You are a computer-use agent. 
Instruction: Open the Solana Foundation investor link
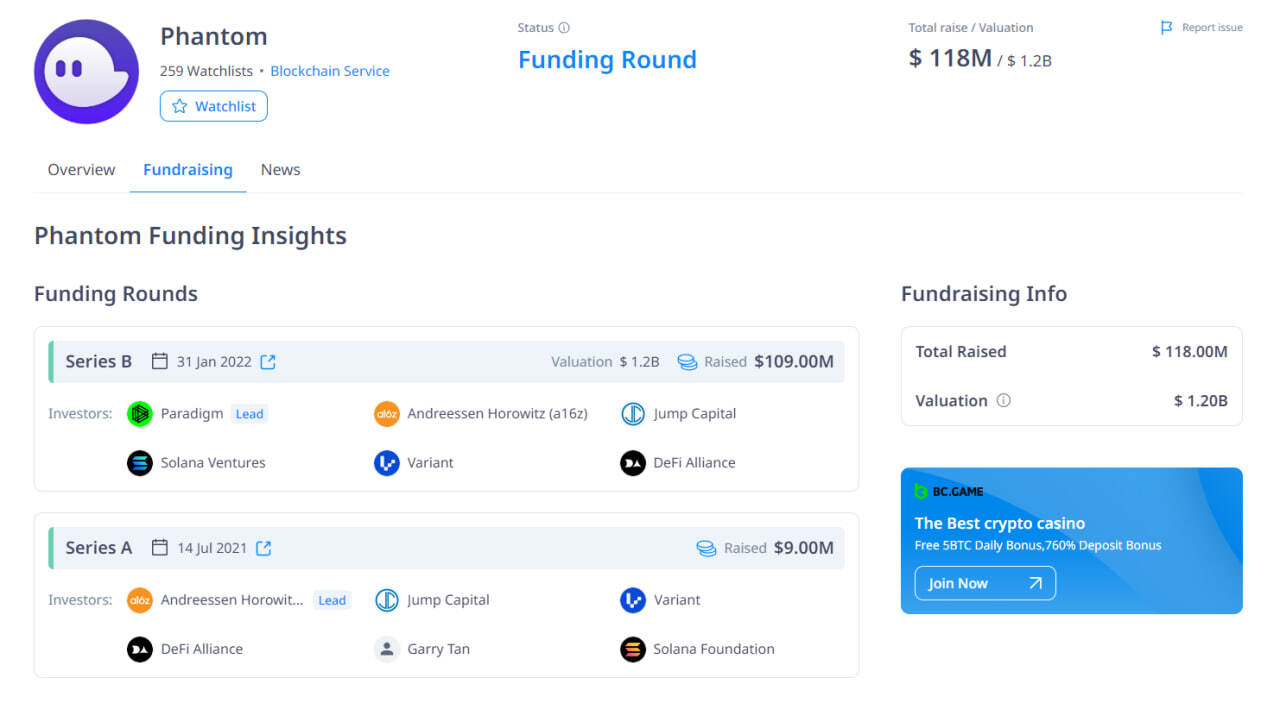tap(714, 649)
